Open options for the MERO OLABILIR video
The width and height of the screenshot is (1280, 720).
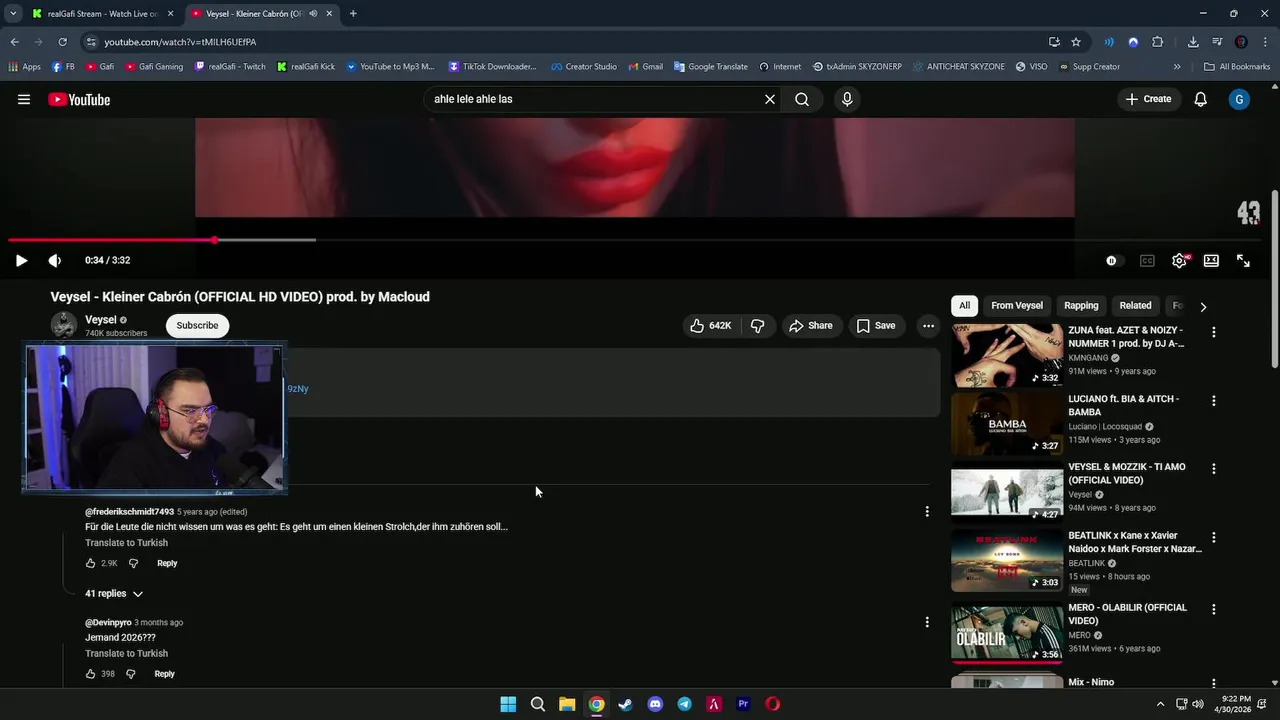pyautogui.click(x=1214, y=609)
